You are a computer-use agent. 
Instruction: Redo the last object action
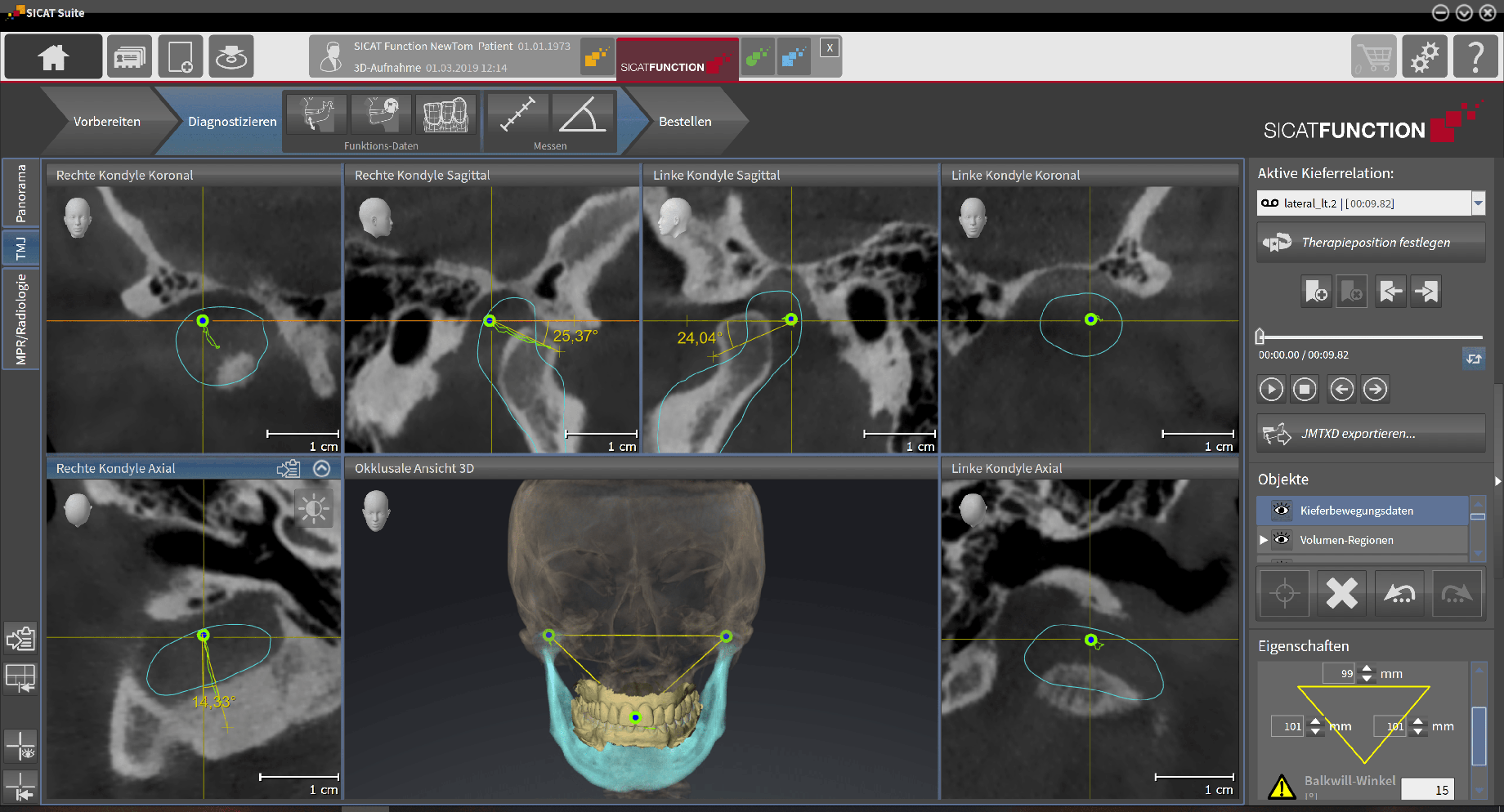[1457, 594]
